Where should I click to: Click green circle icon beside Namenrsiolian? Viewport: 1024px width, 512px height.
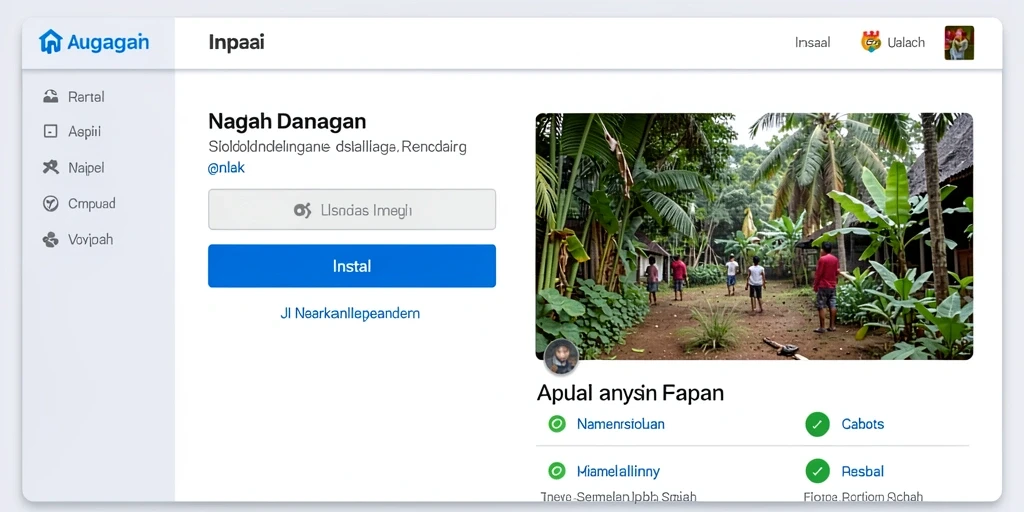click(x=556, y=424)
